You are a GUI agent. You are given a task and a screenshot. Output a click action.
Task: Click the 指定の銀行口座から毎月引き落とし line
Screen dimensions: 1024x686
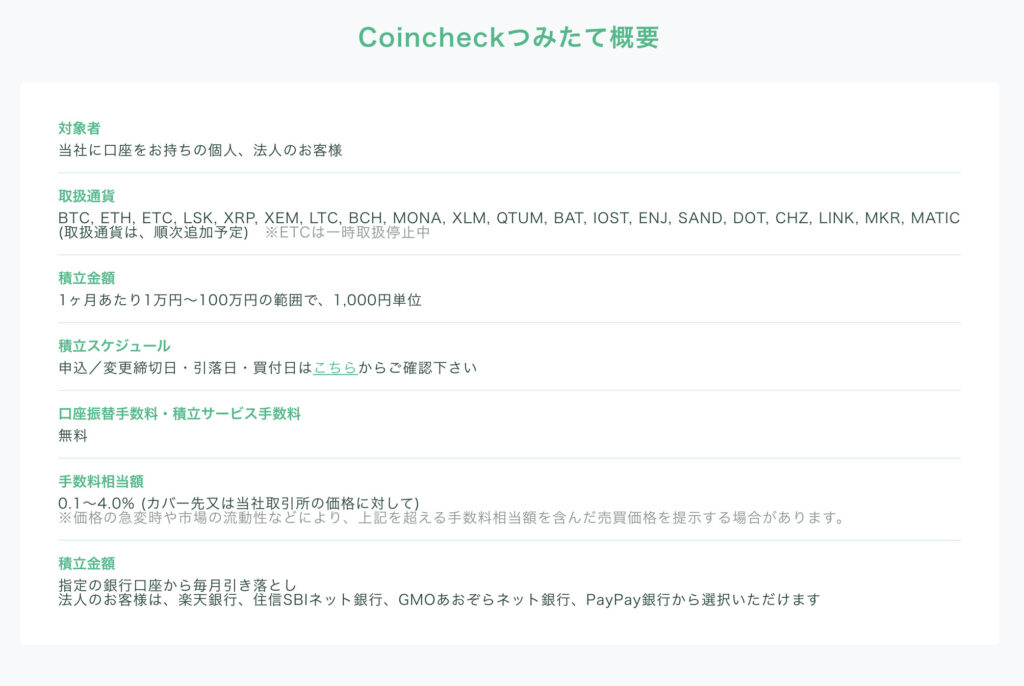(x=177, y=585)
